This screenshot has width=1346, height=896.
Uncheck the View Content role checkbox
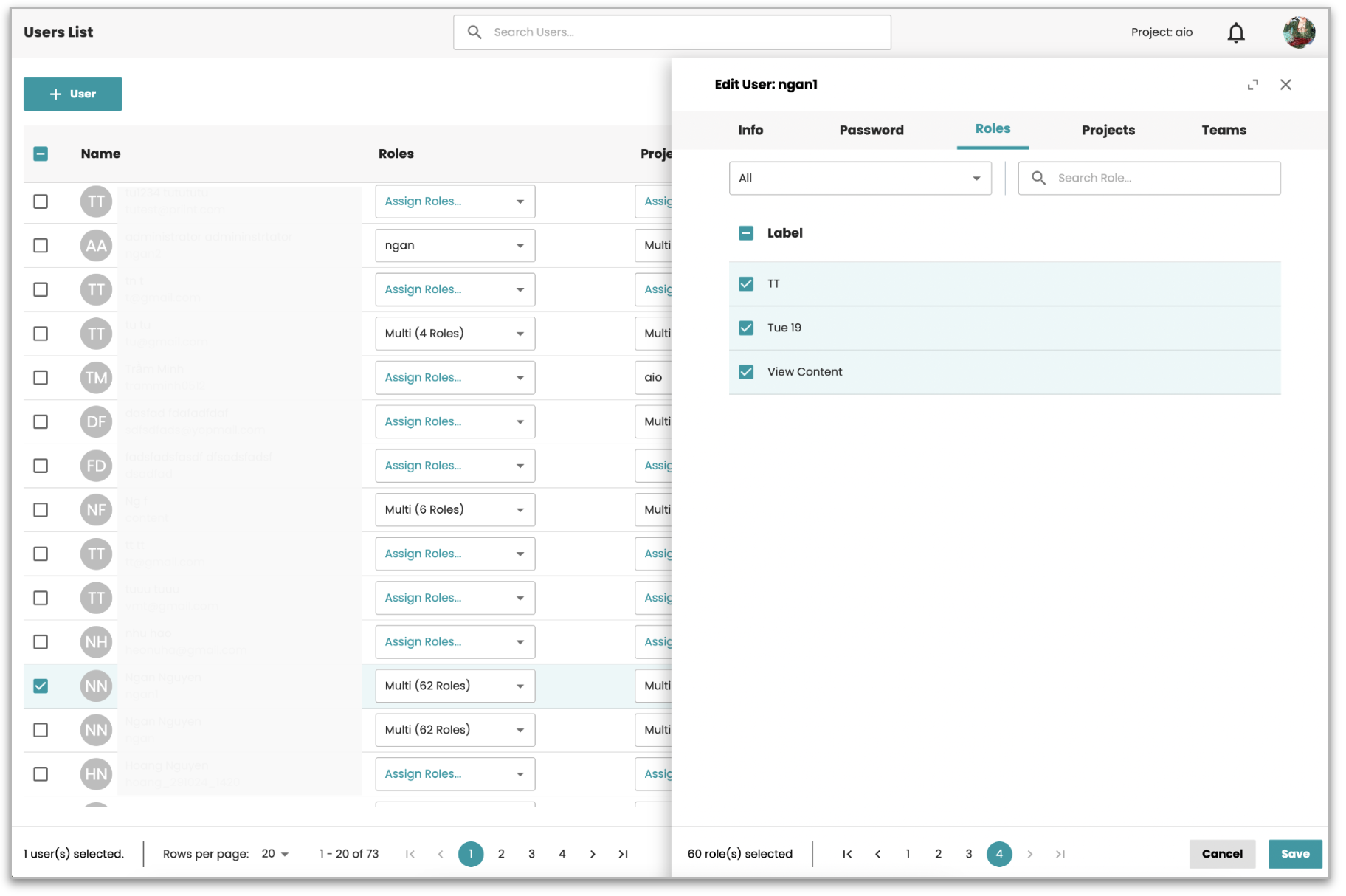click(746, 372)
